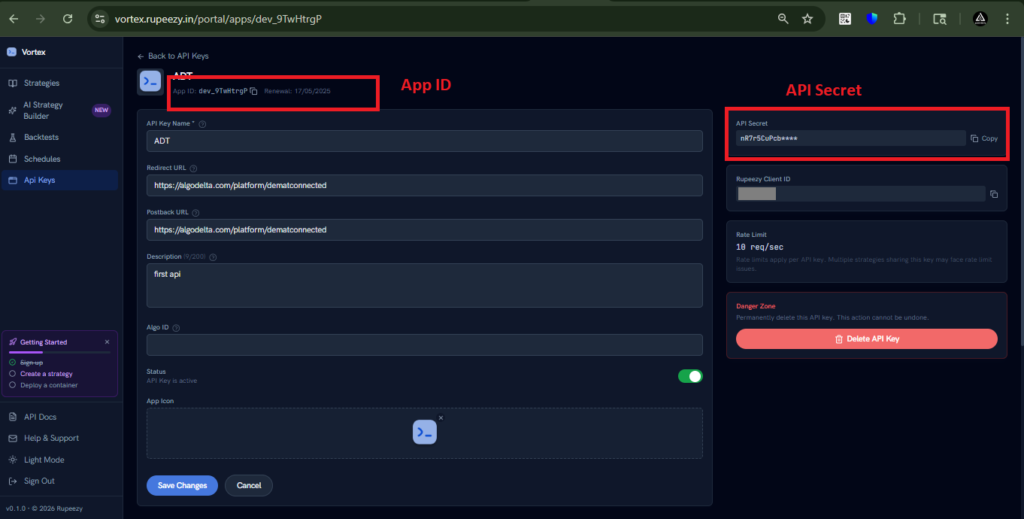1024x519 pixels.
Task: Reload the page in the browser
Action: [x=67, y=19]
